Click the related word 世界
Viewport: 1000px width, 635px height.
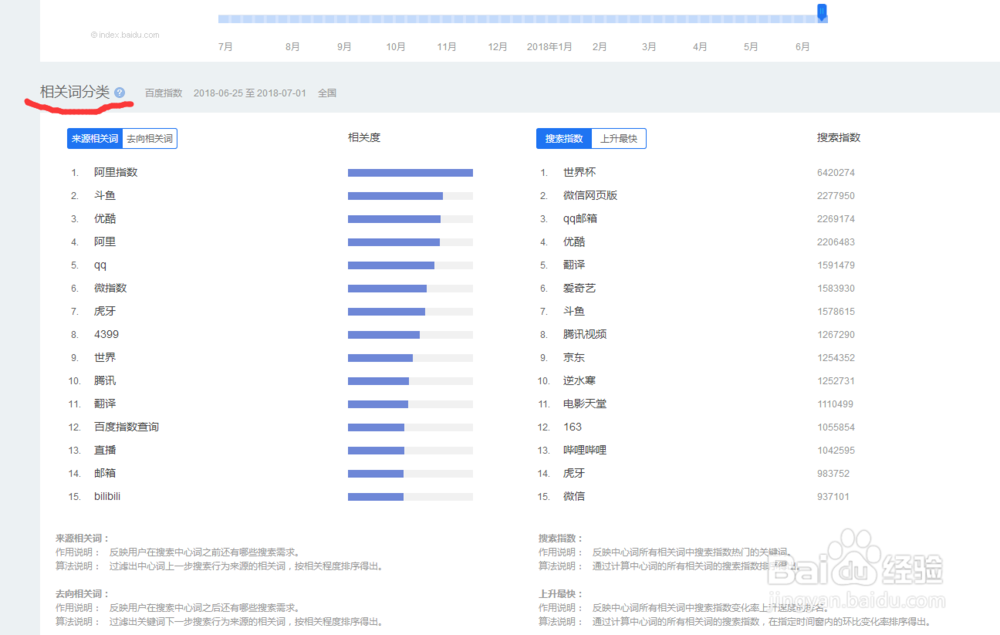click(105, 358)
